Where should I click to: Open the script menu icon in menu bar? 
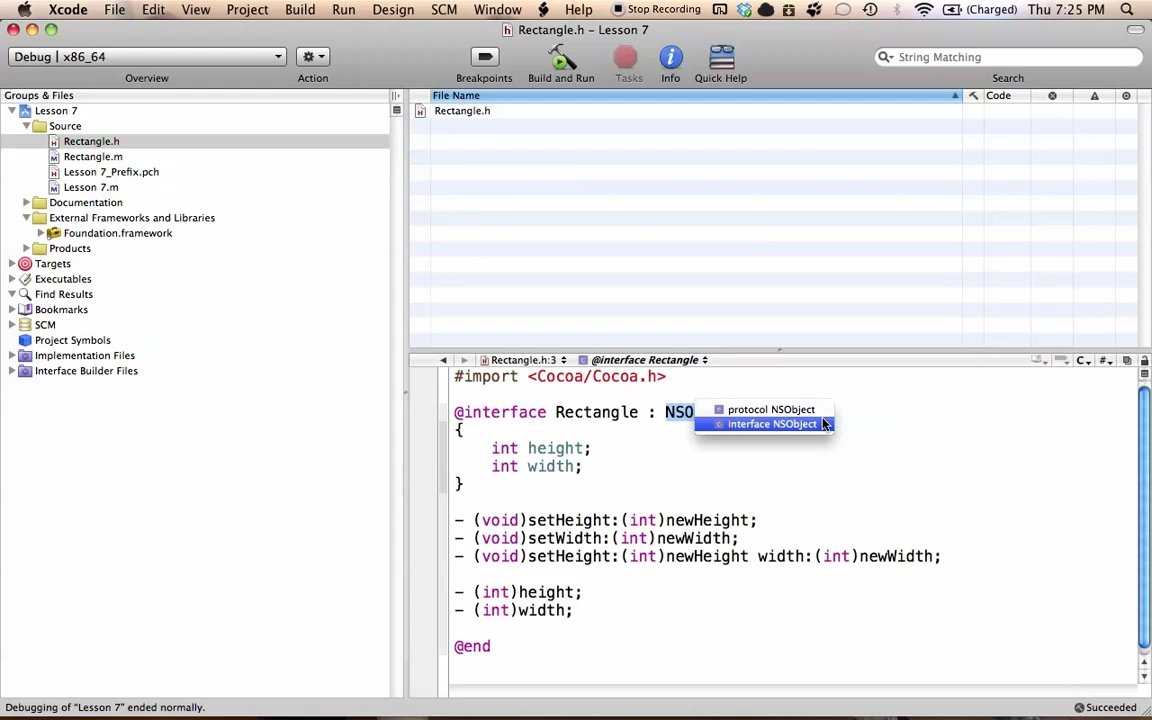(544, 10)
